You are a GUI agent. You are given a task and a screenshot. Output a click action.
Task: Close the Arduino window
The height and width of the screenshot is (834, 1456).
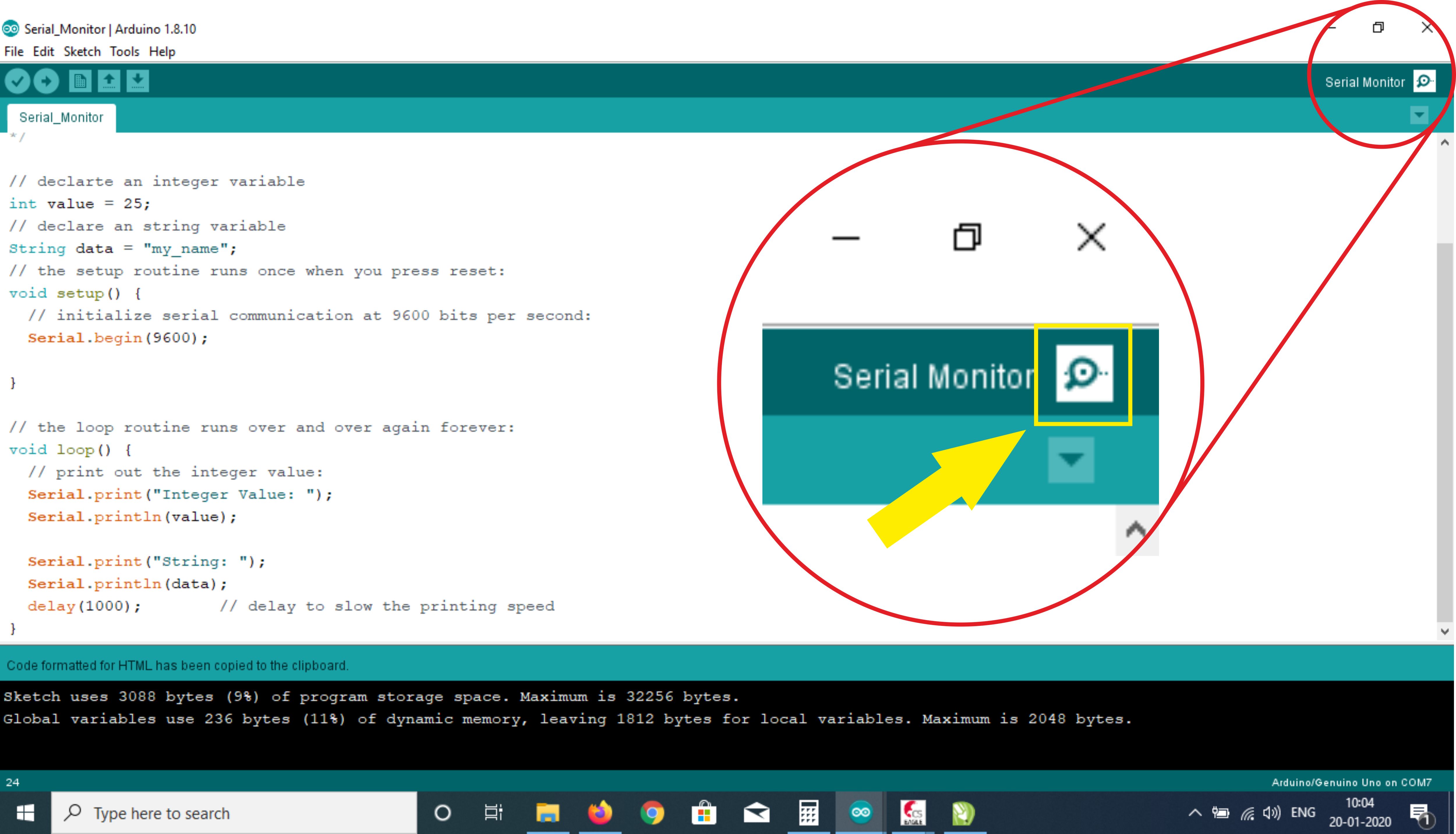1427,27
